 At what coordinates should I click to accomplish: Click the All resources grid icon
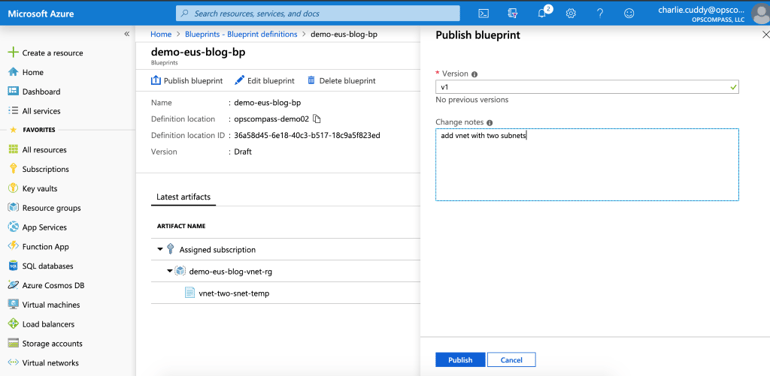point(13,150)
